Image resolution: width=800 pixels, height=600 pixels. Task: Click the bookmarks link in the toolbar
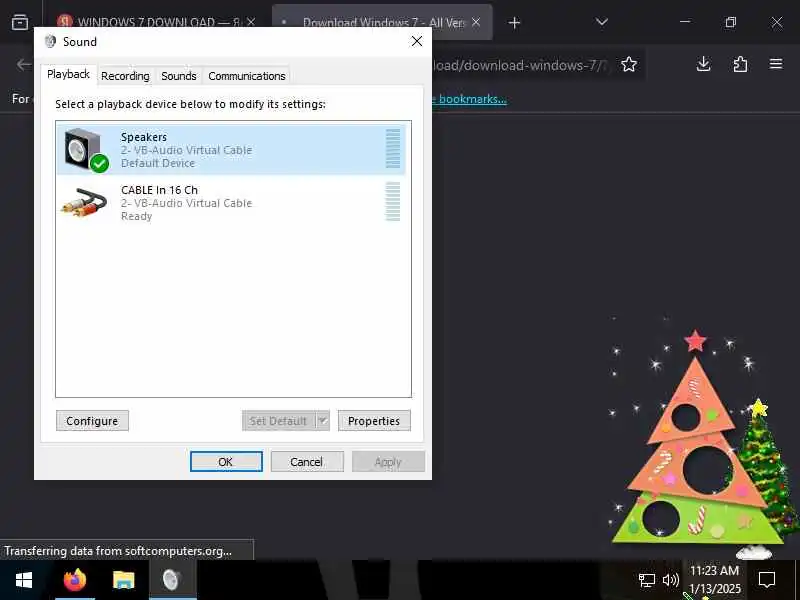click(x=472, y=99)
